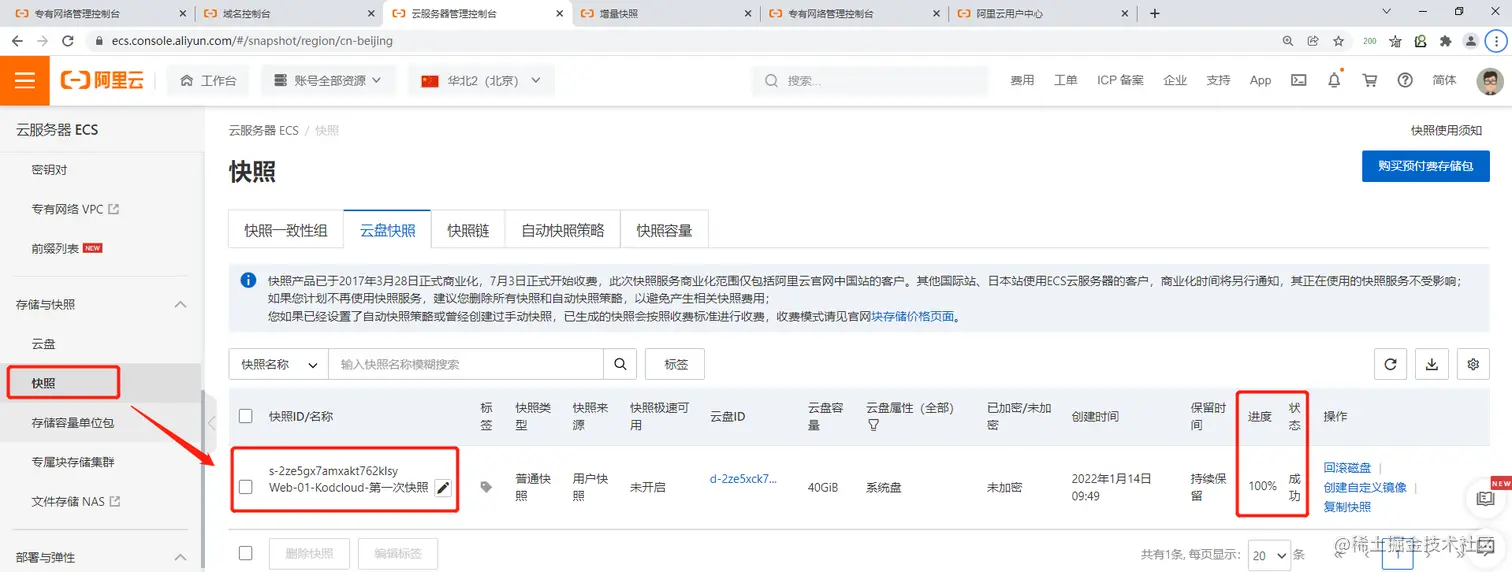Open 块存储价格页面 link

tap(913, 317)
